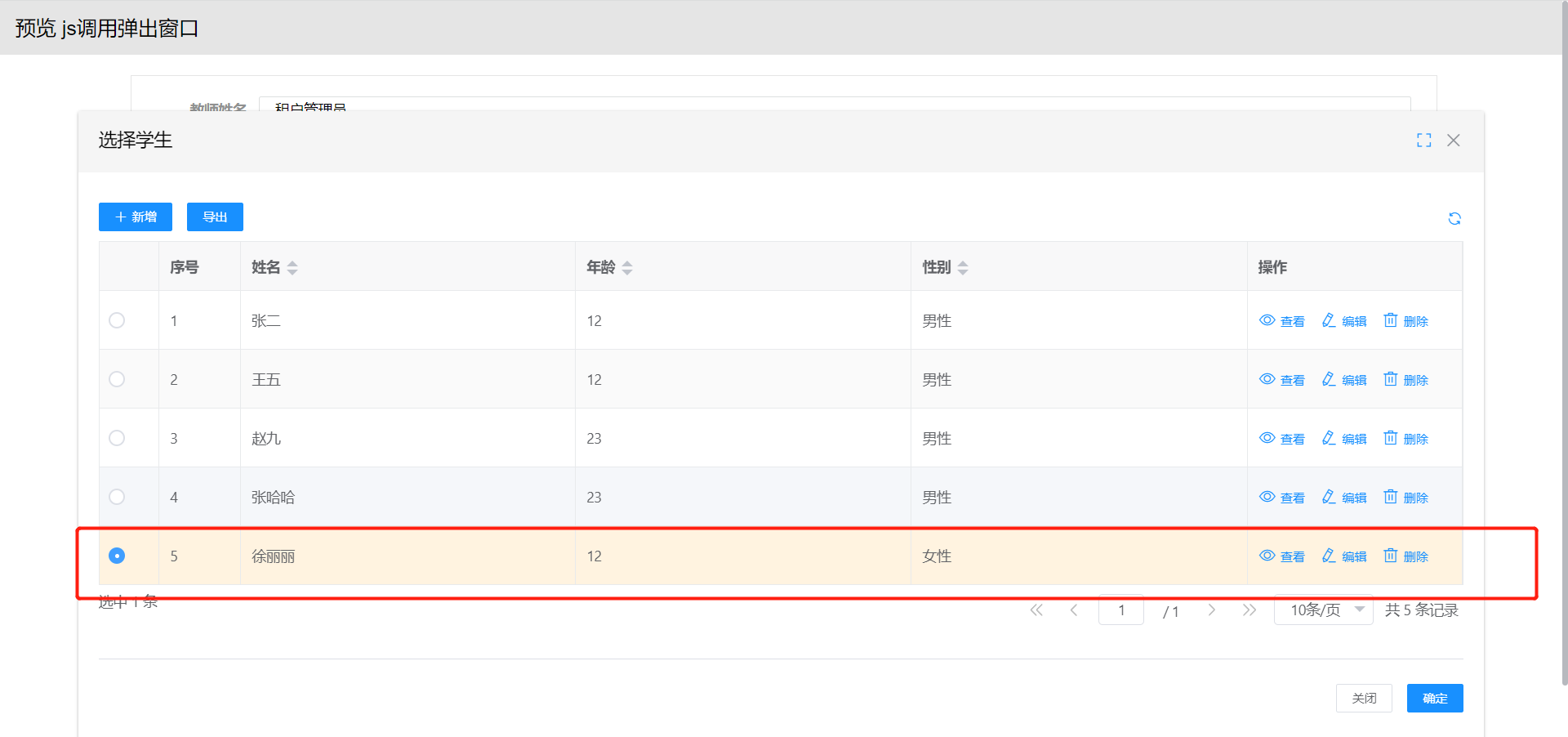Viewport: 1568px width, 737px height.
Task: Sort table by 性别 column header
Action: pos(963,268)
